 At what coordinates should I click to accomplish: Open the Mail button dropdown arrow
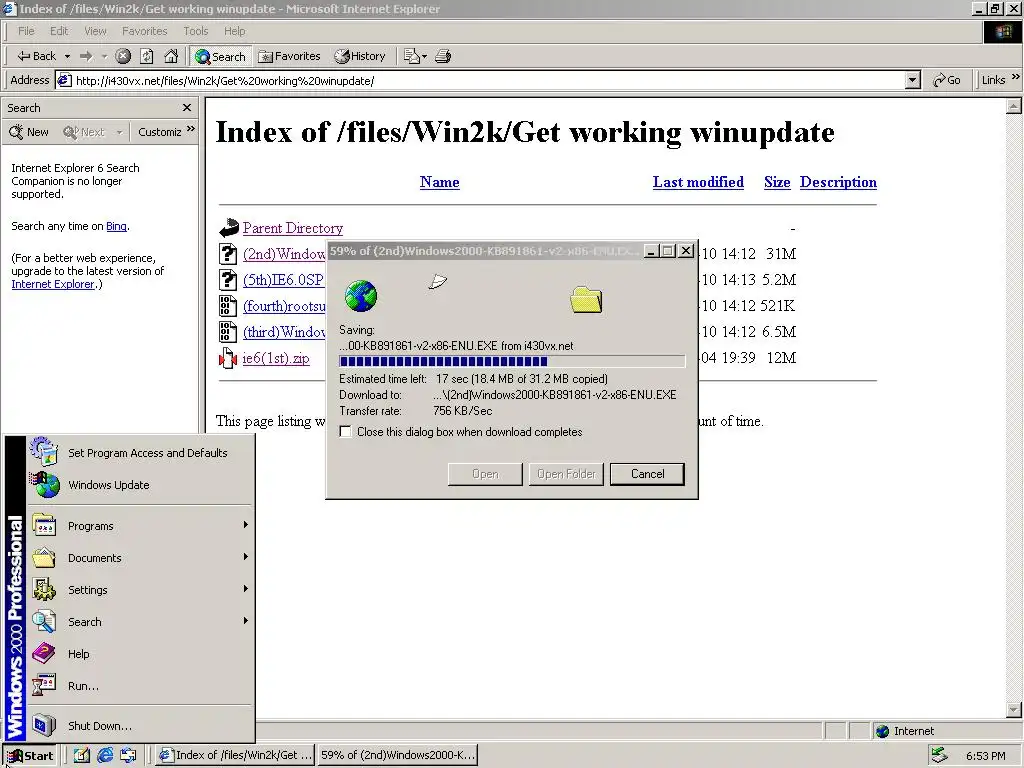click(424, 56)
